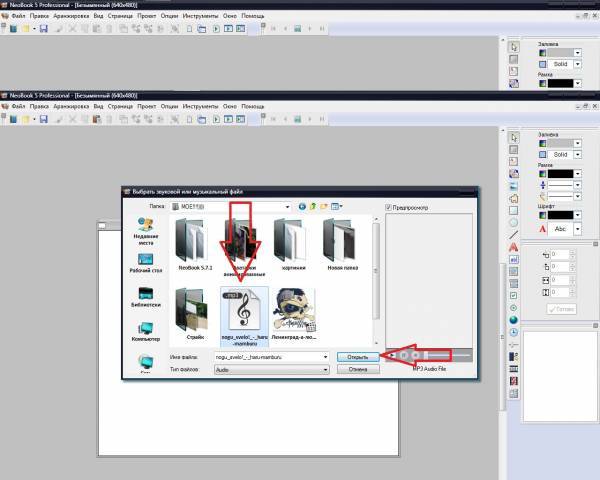Click the "Отмена" button

click(357, 369)
